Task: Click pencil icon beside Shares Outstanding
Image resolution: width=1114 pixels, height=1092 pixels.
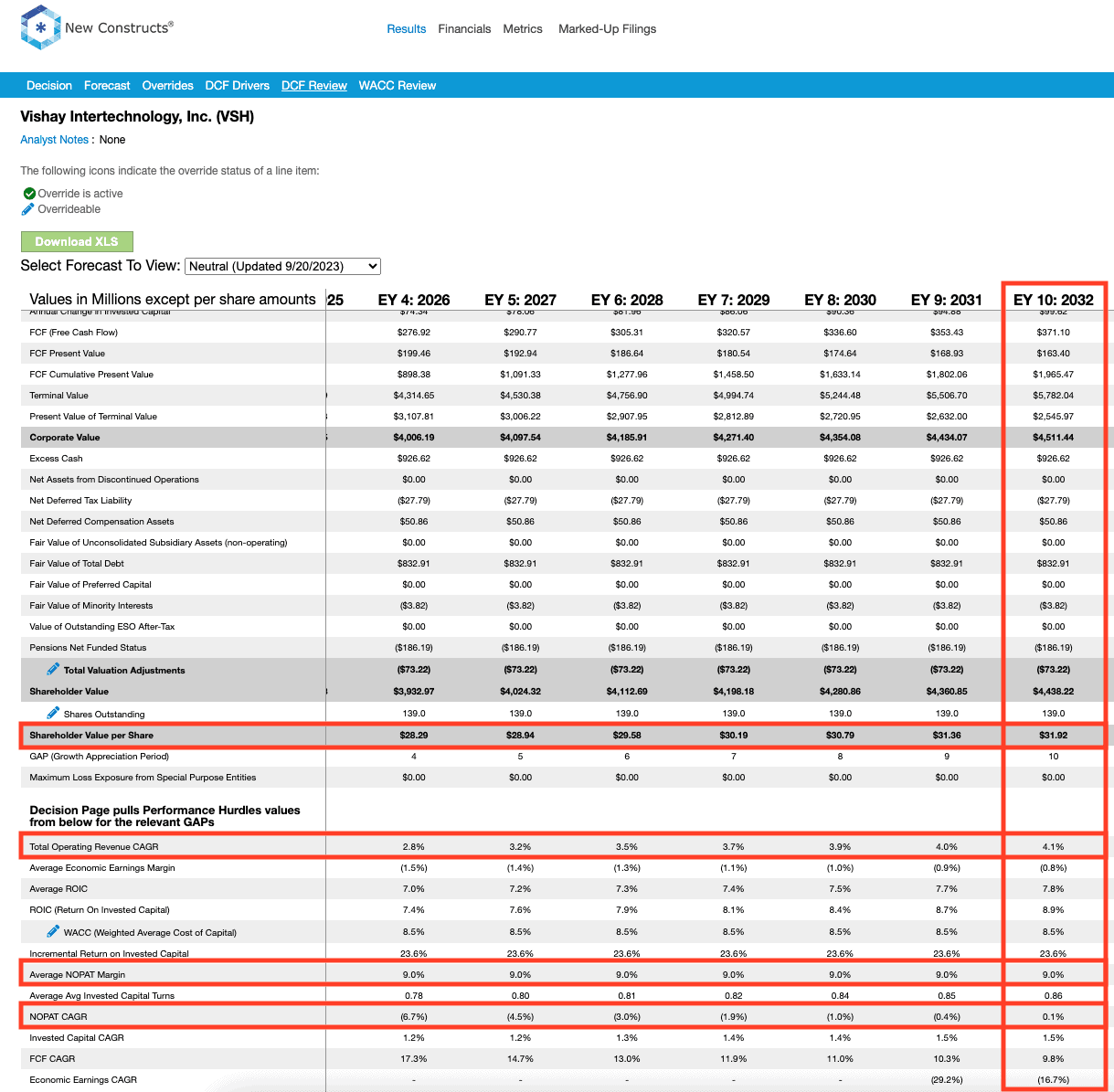Action: tap(53, 713)
